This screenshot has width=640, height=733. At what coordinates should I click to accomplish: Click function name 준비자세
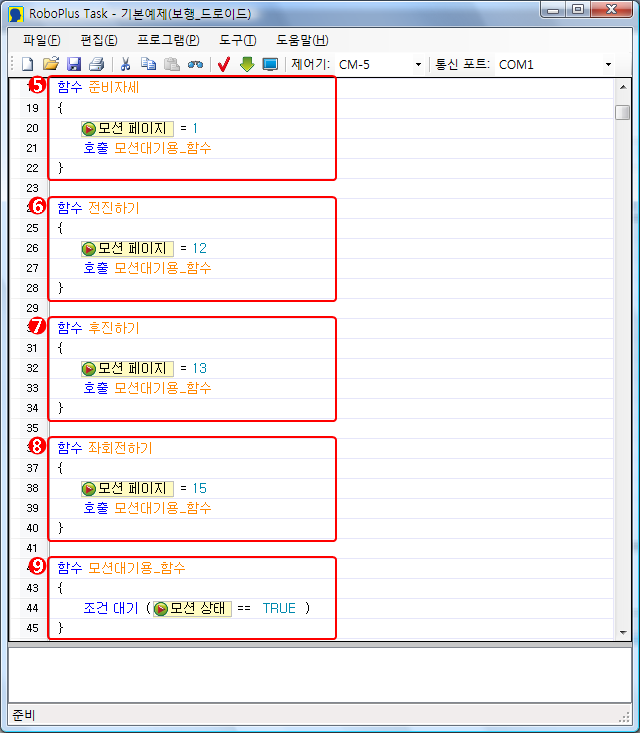click(x=114, y=87)
